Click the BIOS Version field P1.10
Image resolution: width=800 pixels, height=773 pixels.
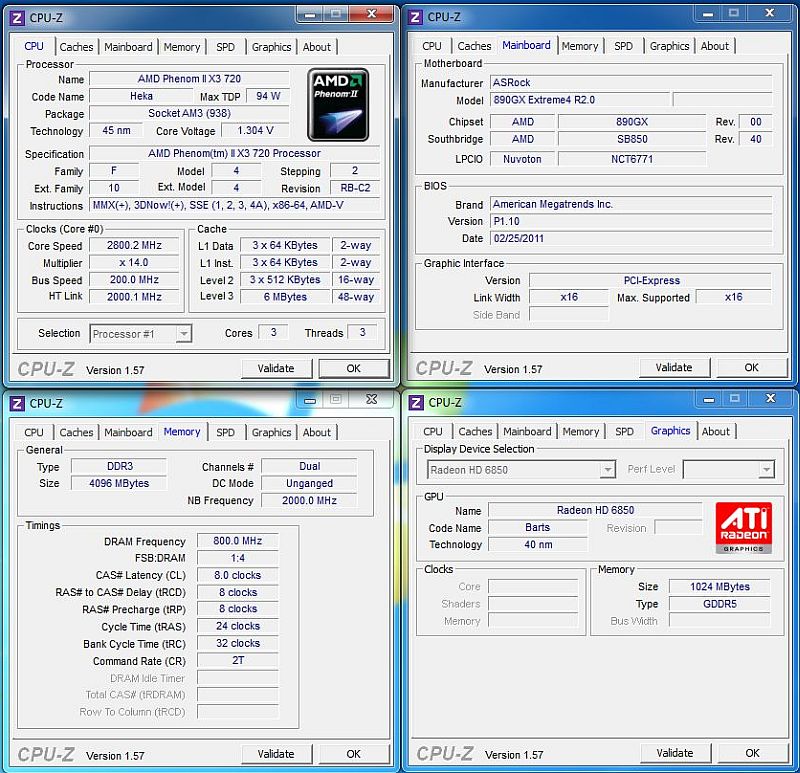point(631,221)
